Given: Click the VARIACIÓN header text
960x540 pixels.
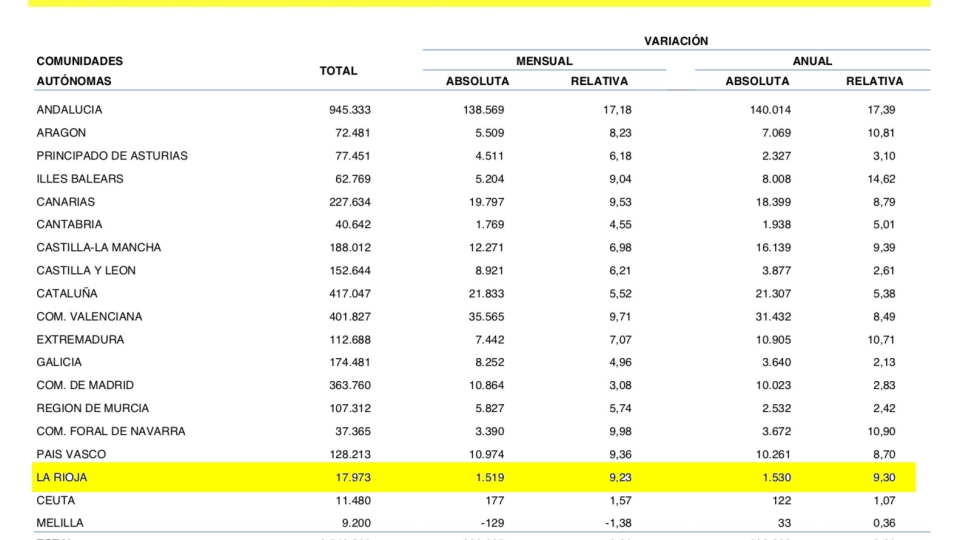Looking at the screenshot, I should tap(676, 41).
